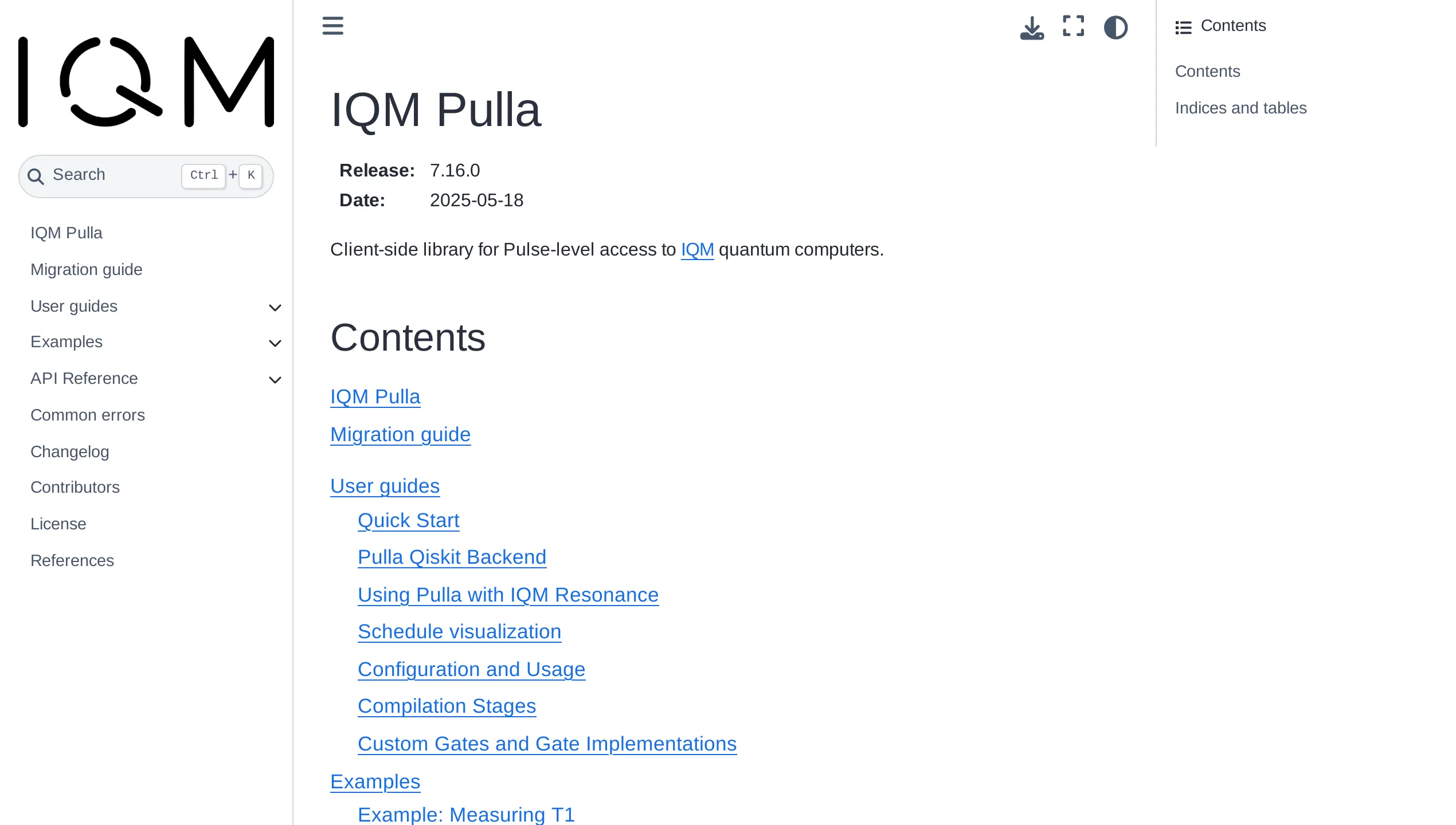This screenshot has width=1456, height=825.
Task: Open the hamburger navigation menu
Action: pyautogui.click(x=332, y=26)
